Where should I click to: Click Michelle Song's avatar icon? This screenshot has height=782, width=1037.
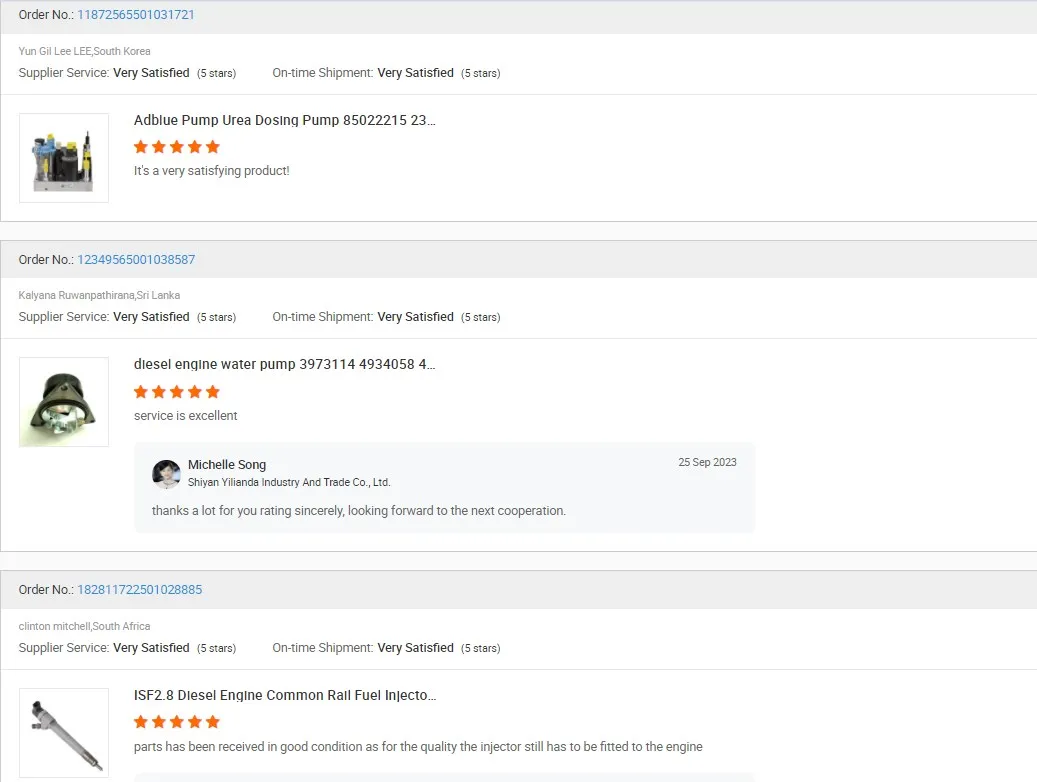point(166,474)
